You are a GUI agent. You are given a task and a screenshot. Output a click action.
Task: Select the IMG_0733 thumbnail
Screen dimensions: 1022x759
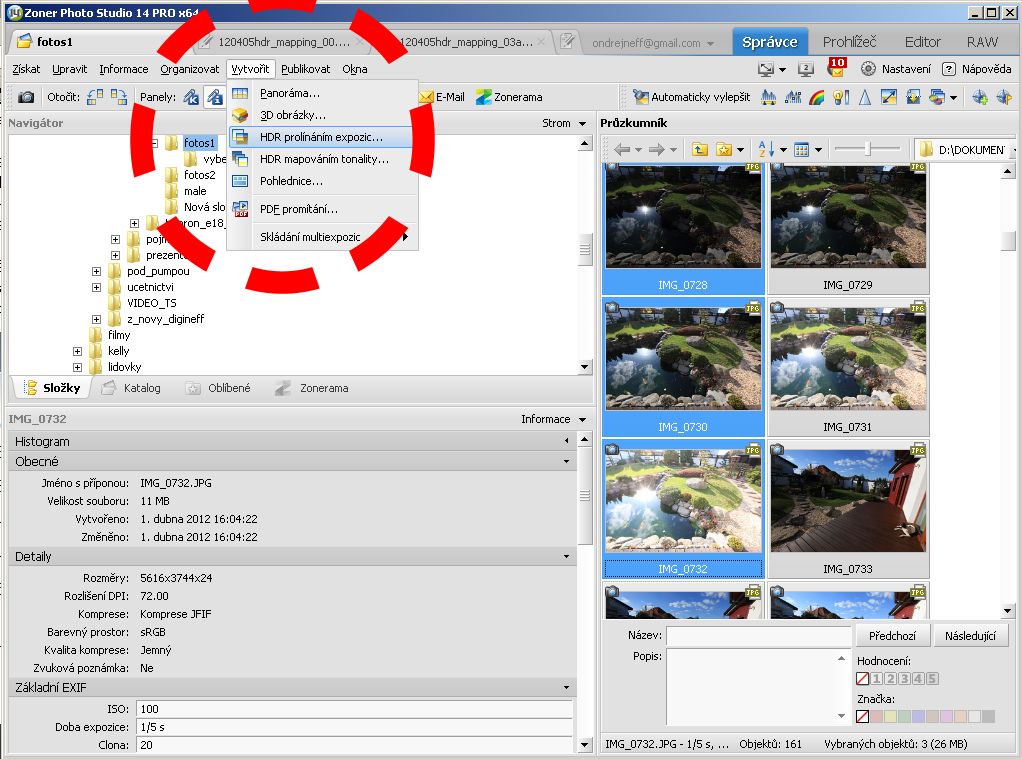848,508
